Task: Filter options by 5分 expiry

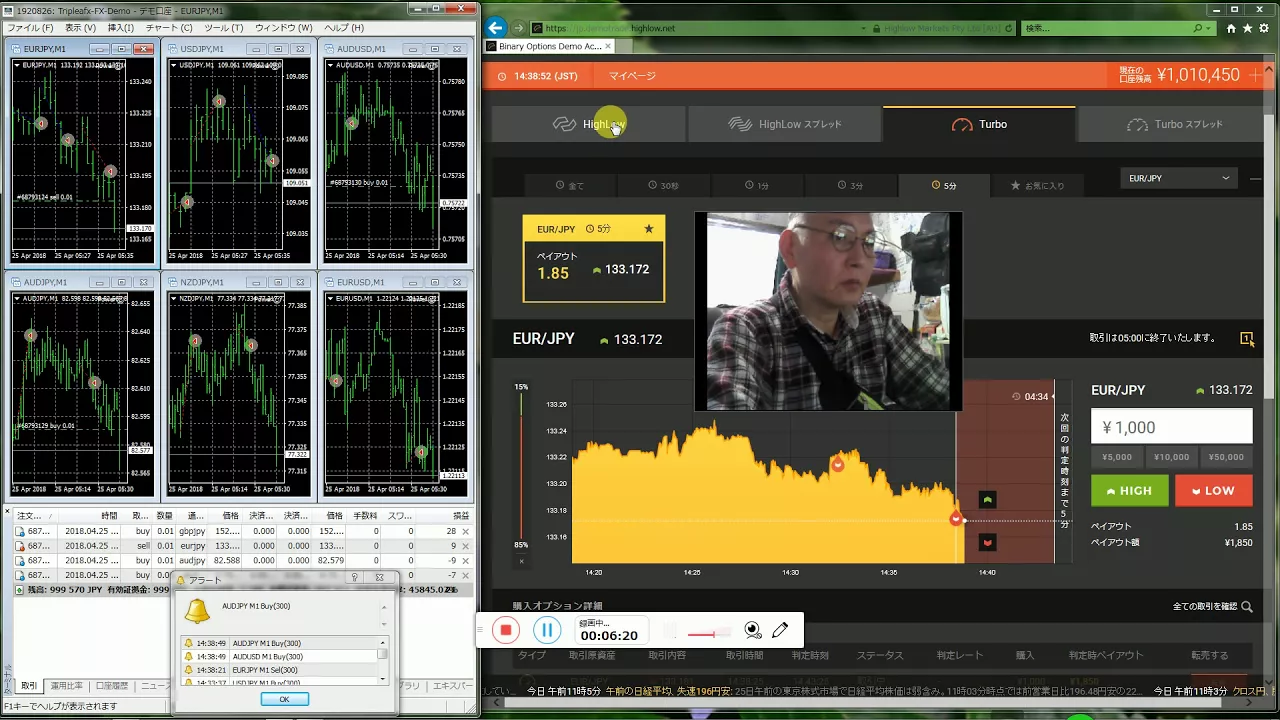Action: pyautogui.click(x=944, y=186)
